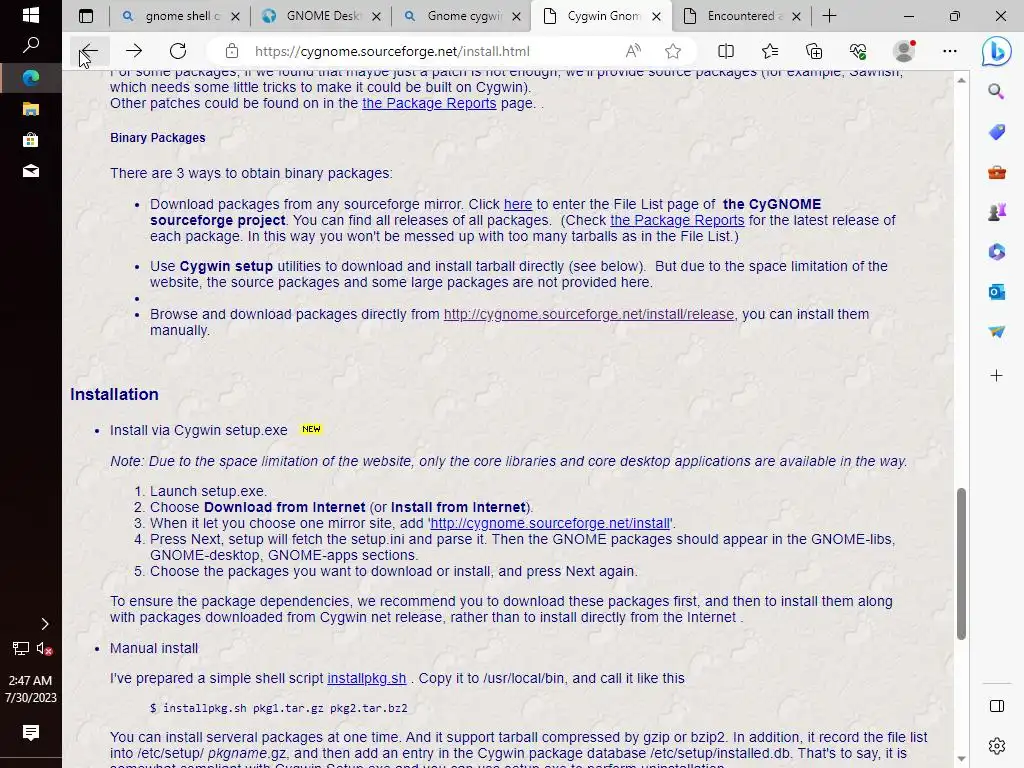Image resolution: width=1024 pixels, height=768 pixels.
Task: Click the 'Binary Packages' heading
Action: click(x=157, y=138)
